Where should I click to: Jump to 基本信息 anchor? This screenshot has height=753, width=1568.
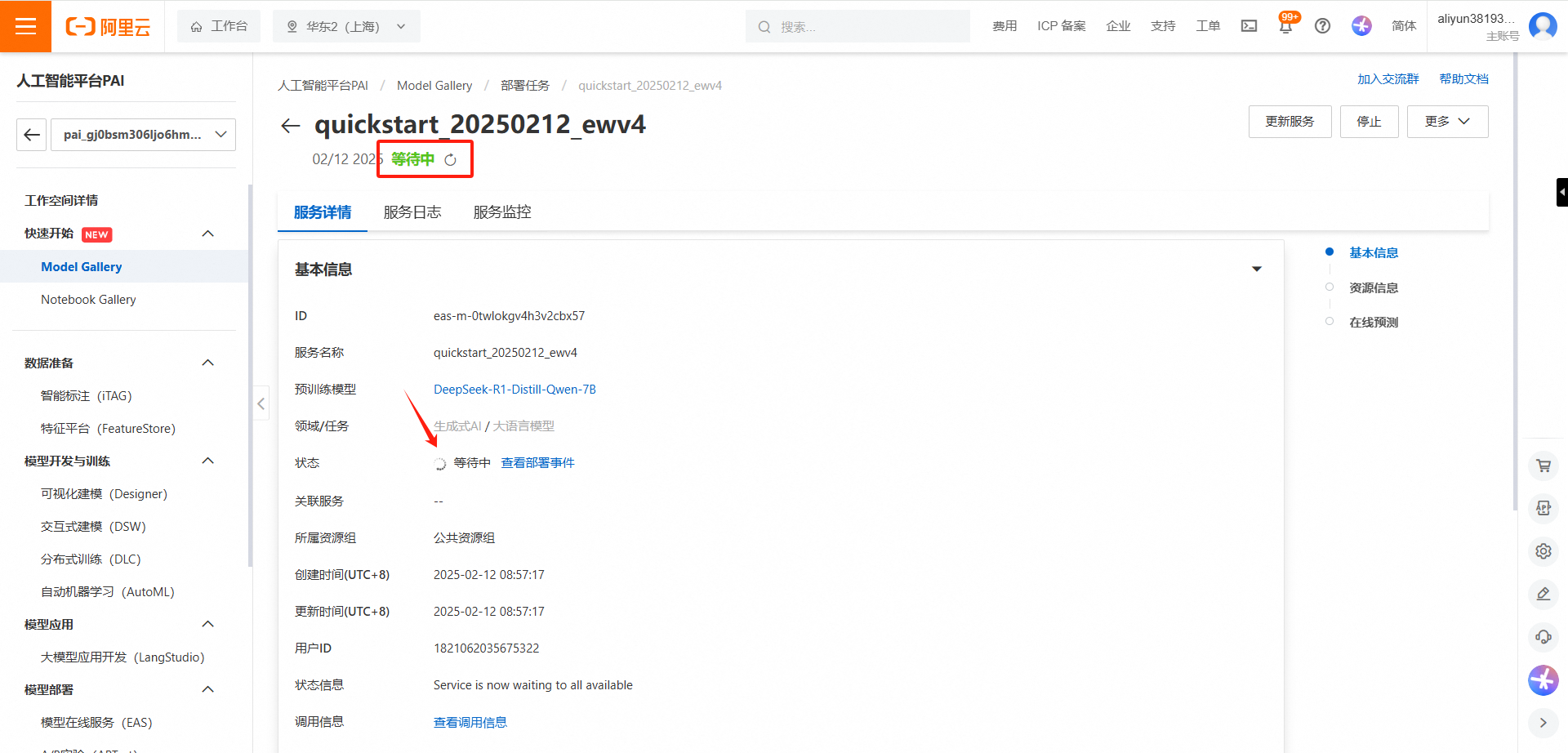(1374, 253)
